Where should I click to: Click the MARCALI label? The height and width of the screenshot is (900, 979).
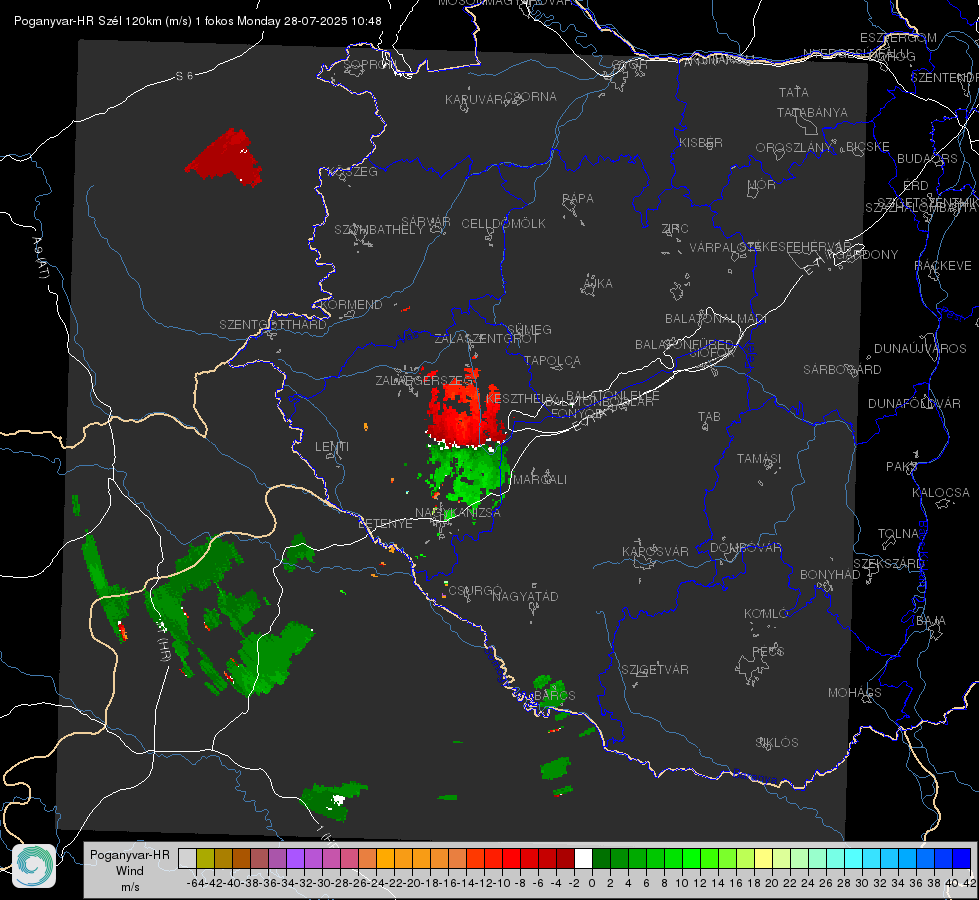pyautogui.click(x=541, y=480)
